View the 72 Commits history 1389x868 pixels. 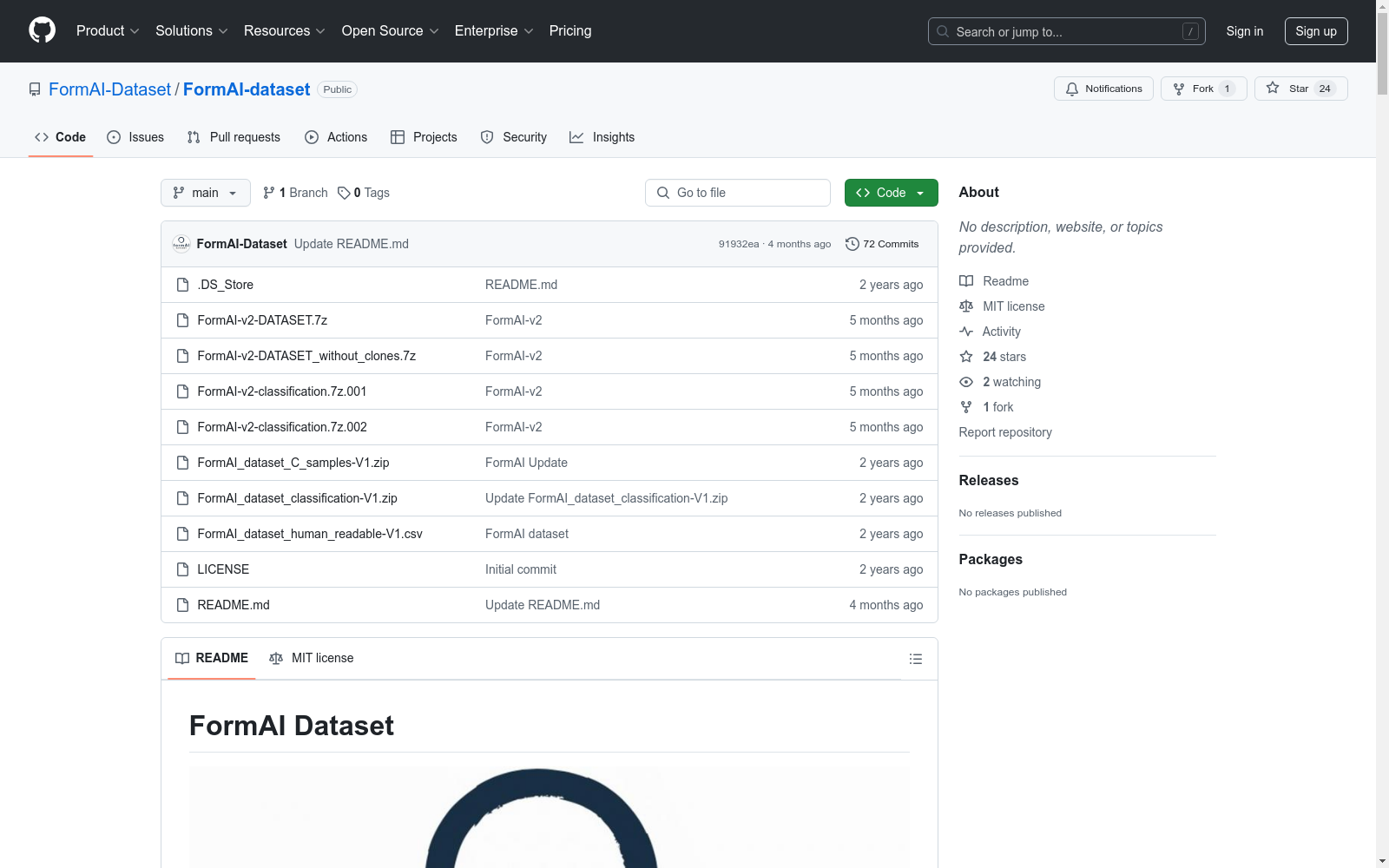[882, 244]
